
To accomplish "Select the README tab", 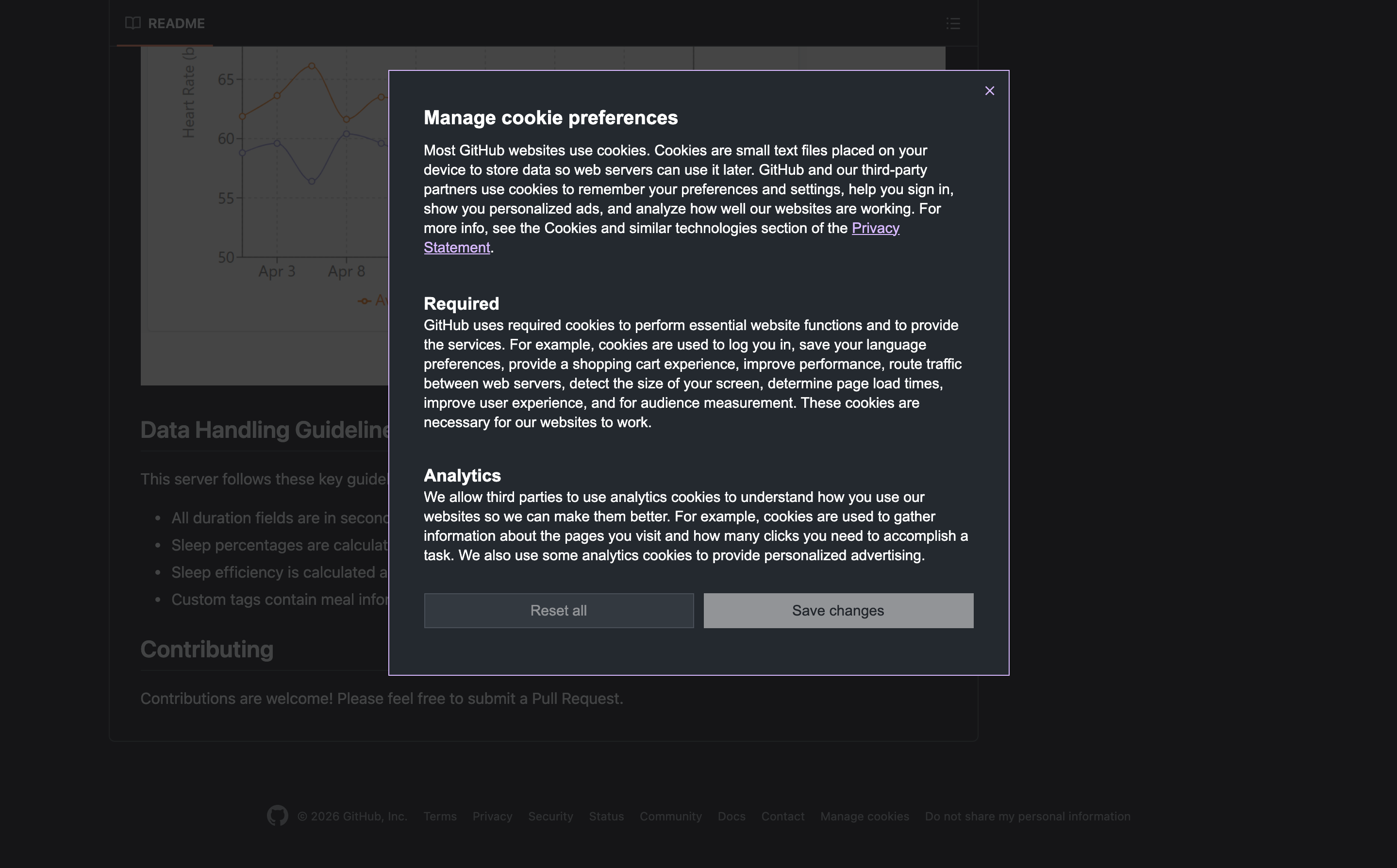I will tap(176, 23).
